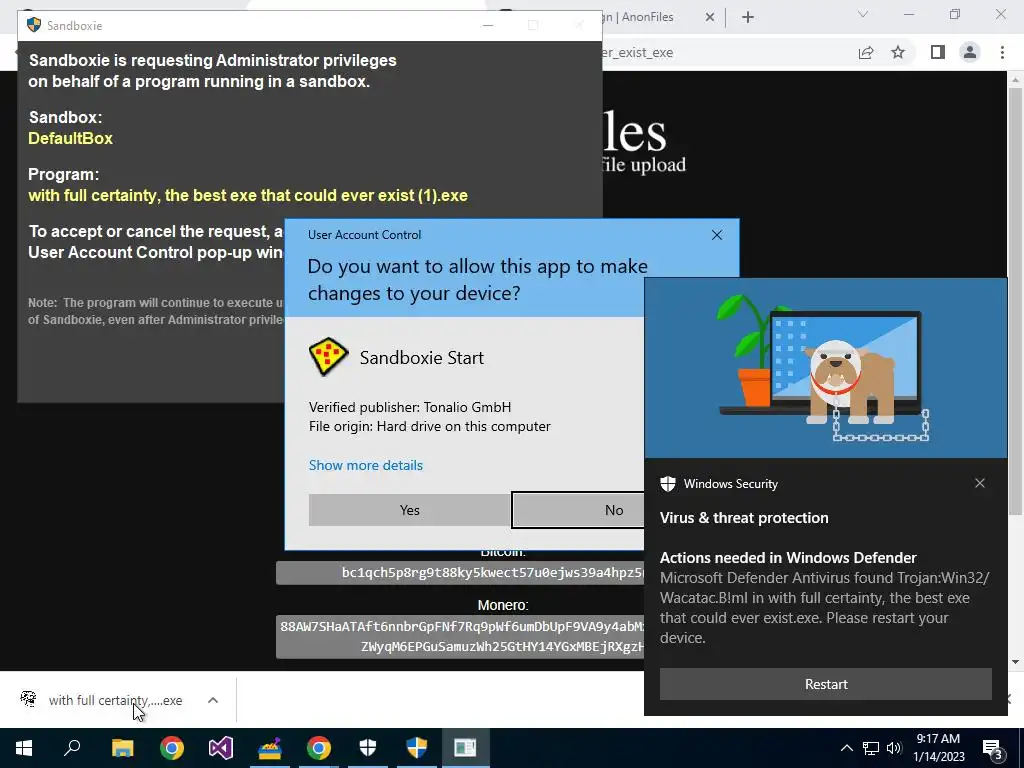This screenshot has width=1024, height=768.
Task: Open second Chrome icon in taskbar
Action: (x=319, y=748)
